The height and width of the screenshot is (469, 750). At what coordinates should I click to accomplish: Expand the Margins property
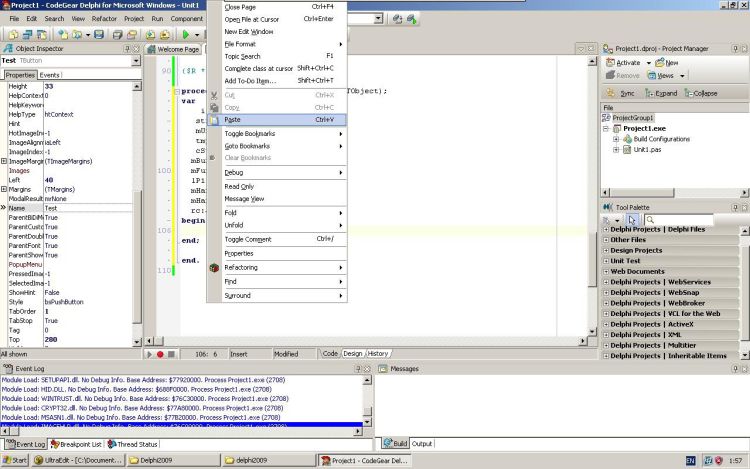[4, 189]
